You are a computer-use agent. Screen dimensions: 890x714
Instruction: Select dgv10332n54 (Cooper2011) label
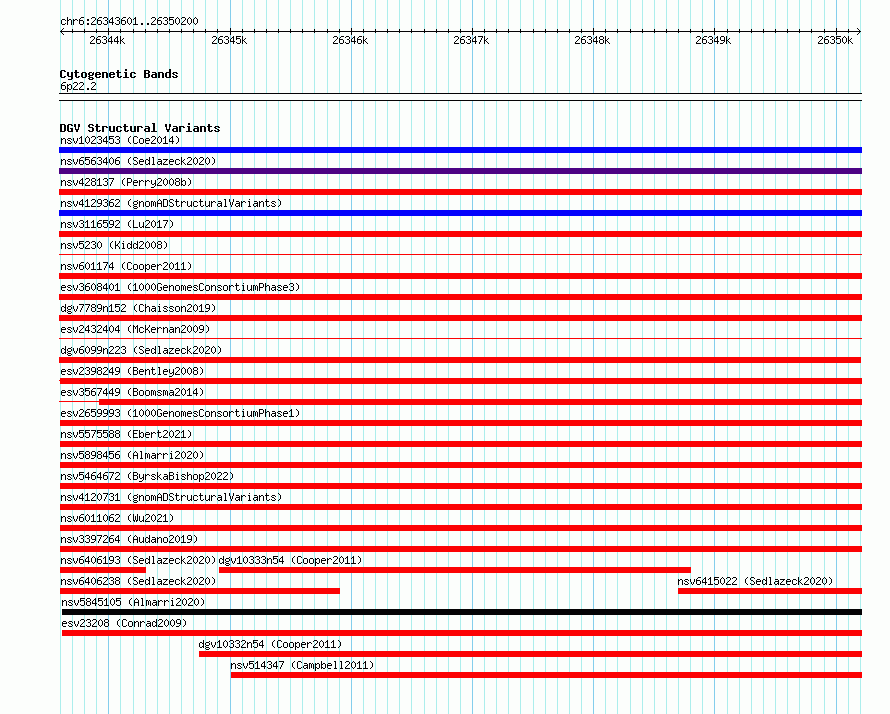pos(270,644)
